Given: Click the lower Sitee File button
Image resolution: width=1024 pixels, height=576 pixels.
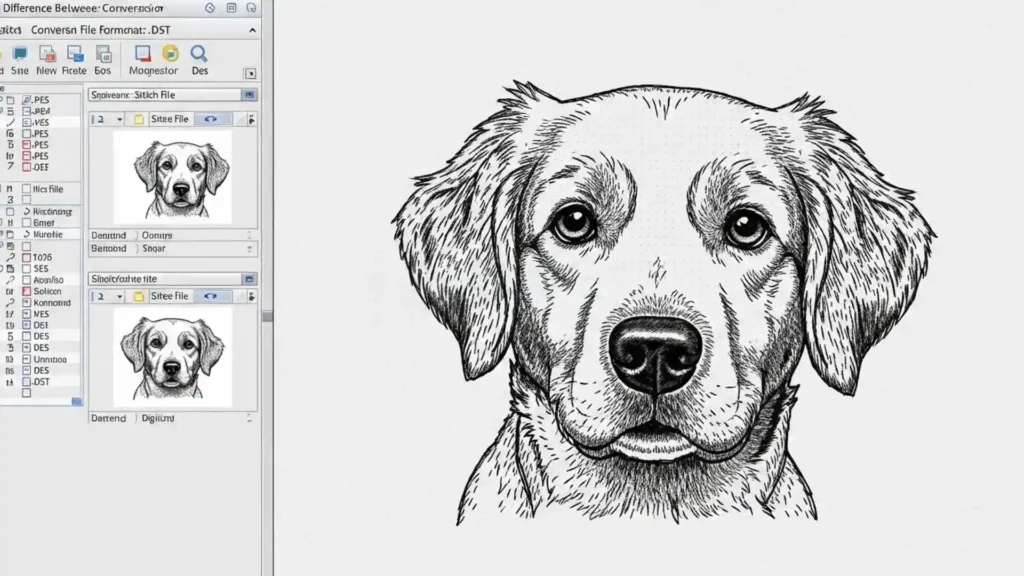Looking at the screenshot, I should 170,296.
